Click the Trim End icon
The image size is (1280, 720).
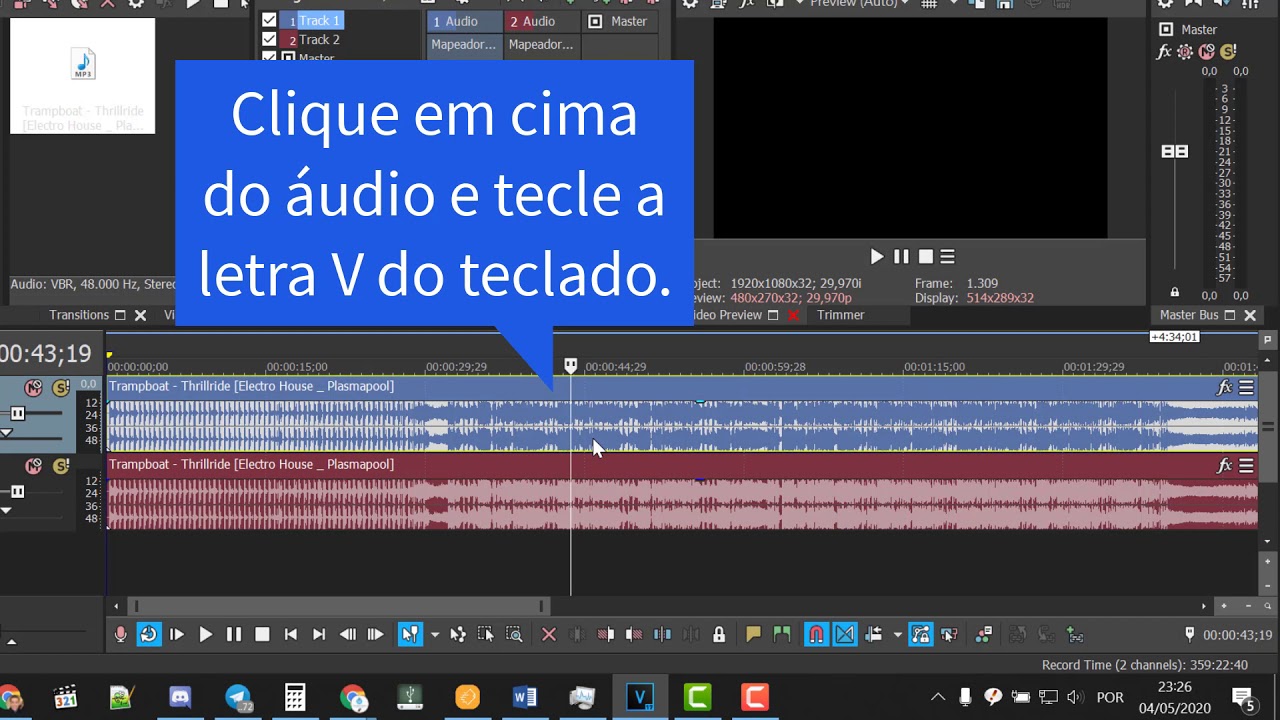[634, 634]
